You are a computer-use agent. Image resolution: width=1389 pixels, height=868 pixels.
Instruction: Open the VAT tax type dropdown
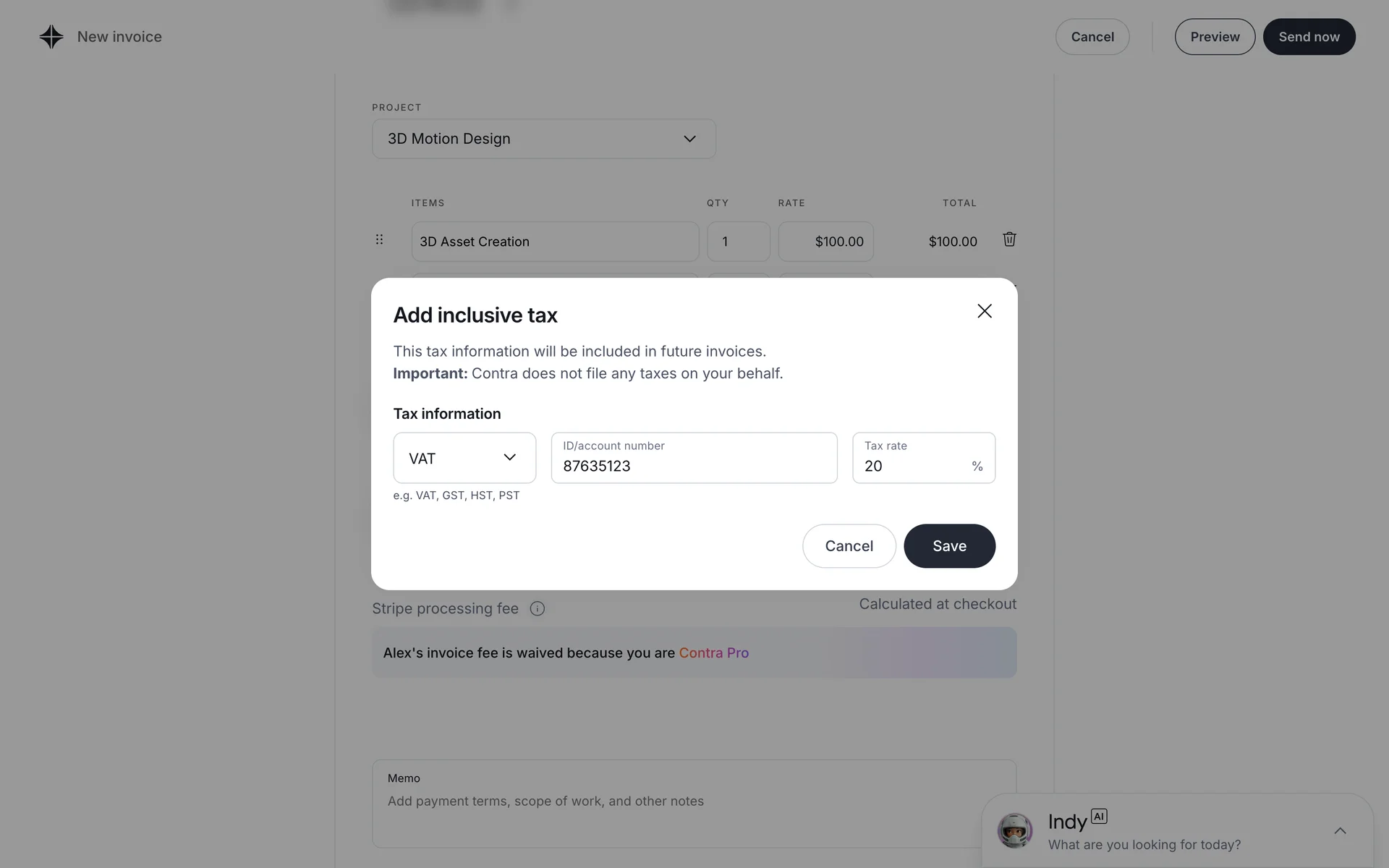point(464,458)
